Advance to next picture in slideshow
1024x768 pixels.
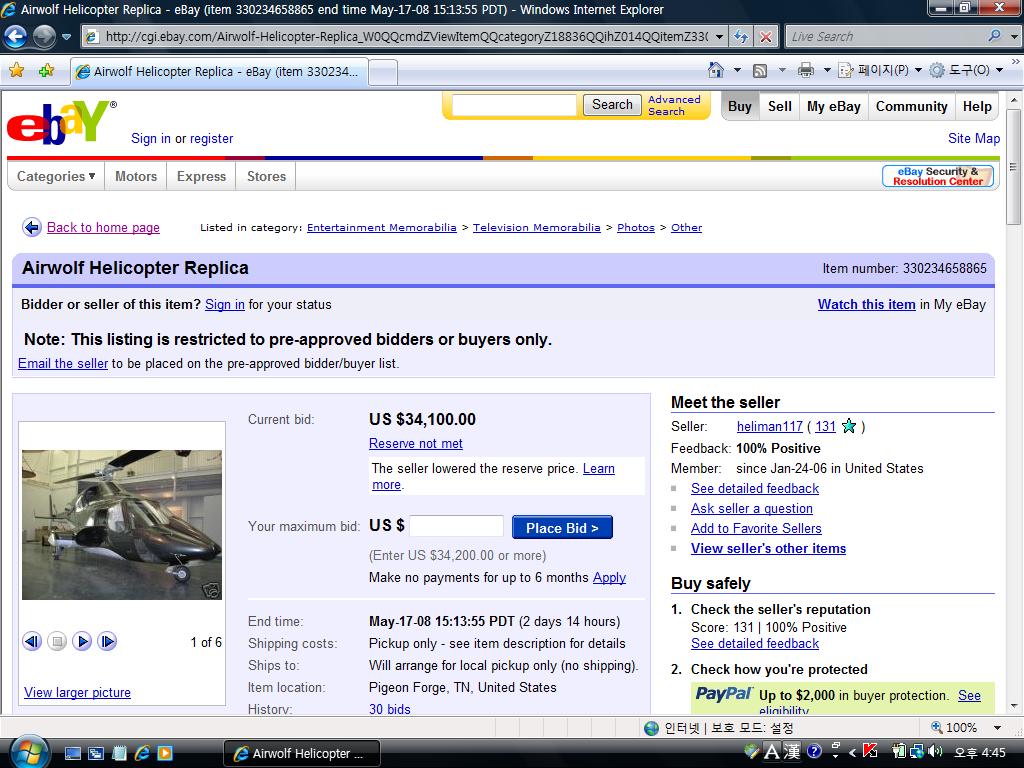click(107, 641)
